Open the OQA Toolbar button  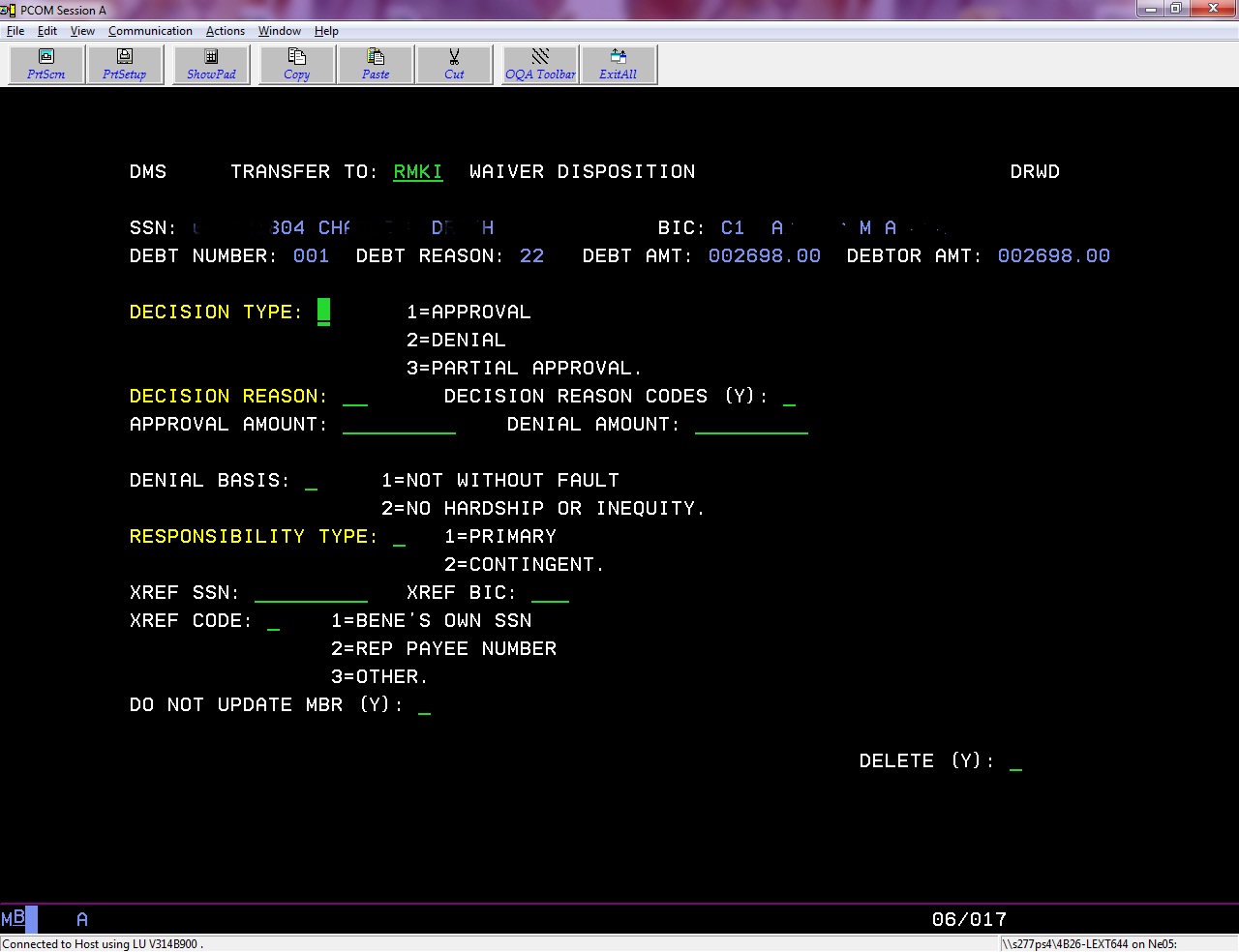540,64
